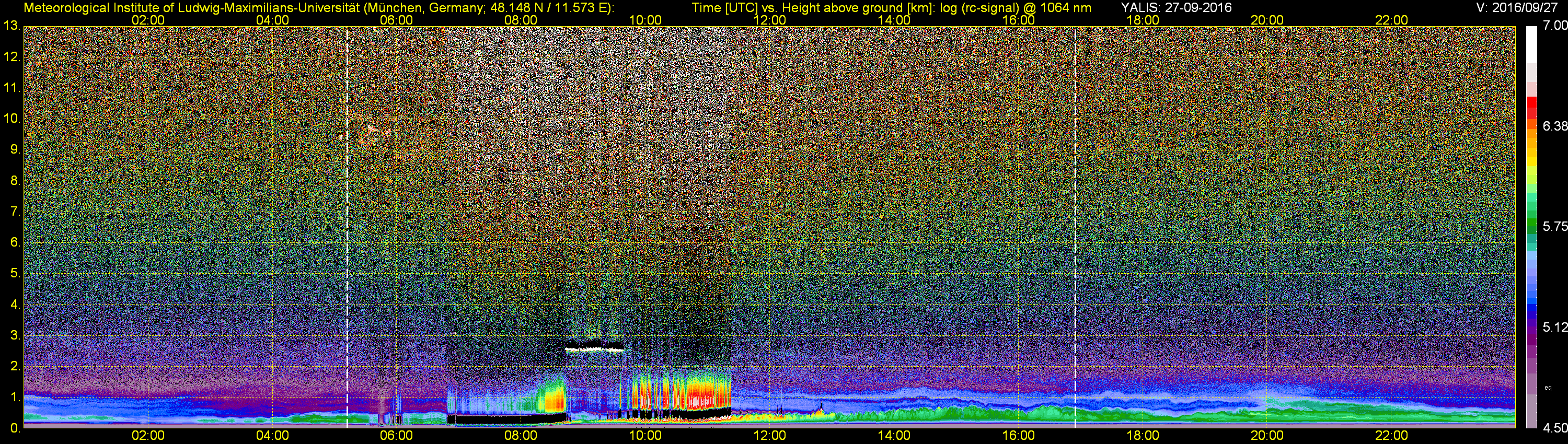Click the '08:00' label on the bottom time axis
Viewport: 1568px width, 444px height.
pos(521,436)
